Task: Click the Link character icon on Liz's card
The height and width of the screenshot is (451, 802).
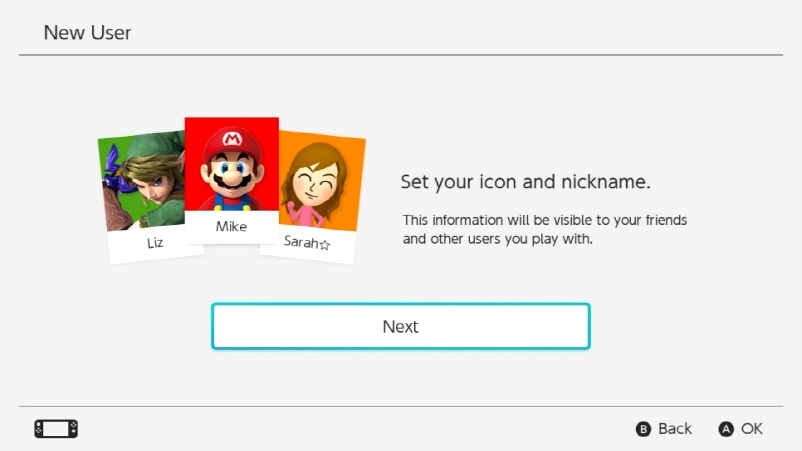Action: tap(145, 181)
